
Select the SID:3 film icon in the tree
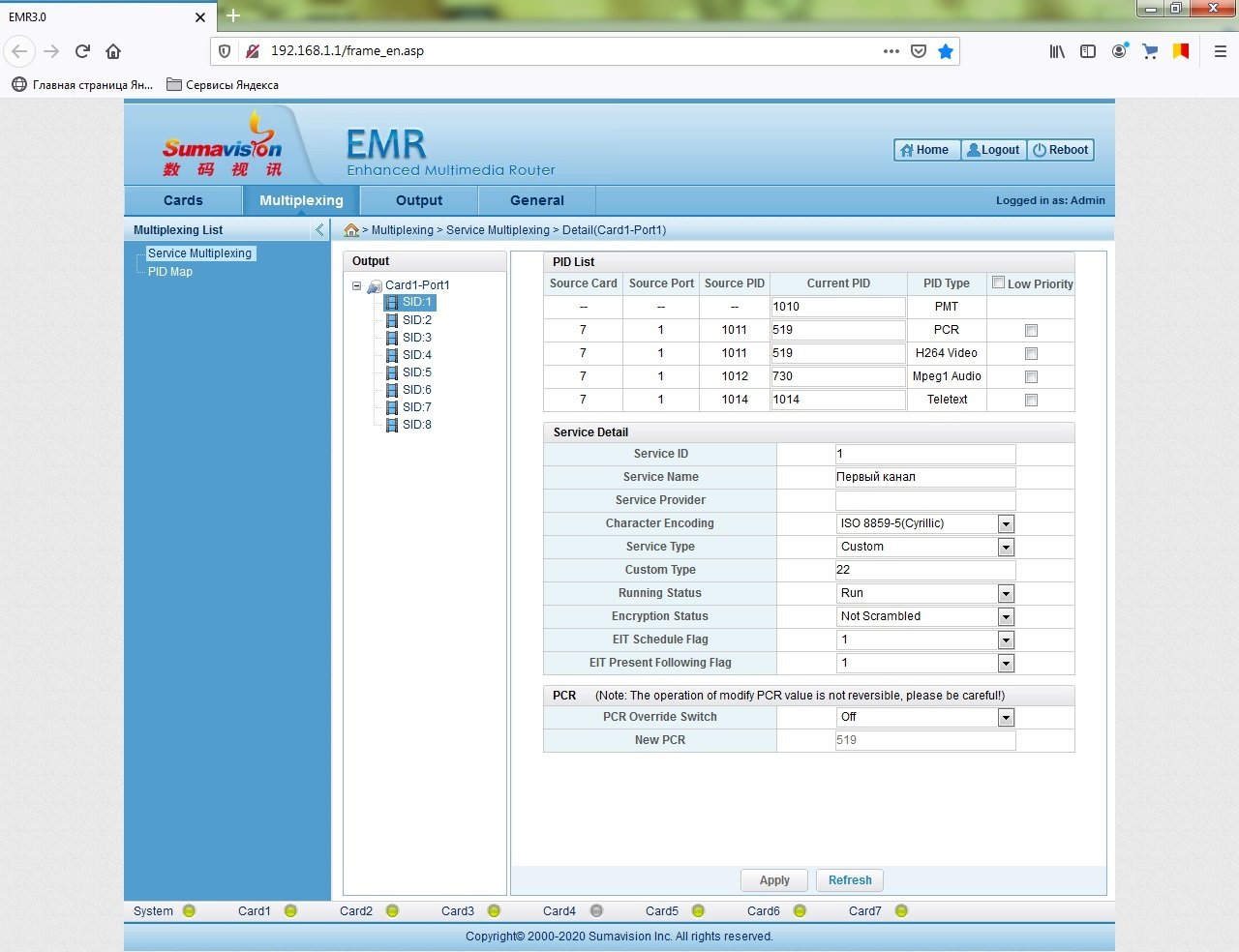click(x=392, y=338)
